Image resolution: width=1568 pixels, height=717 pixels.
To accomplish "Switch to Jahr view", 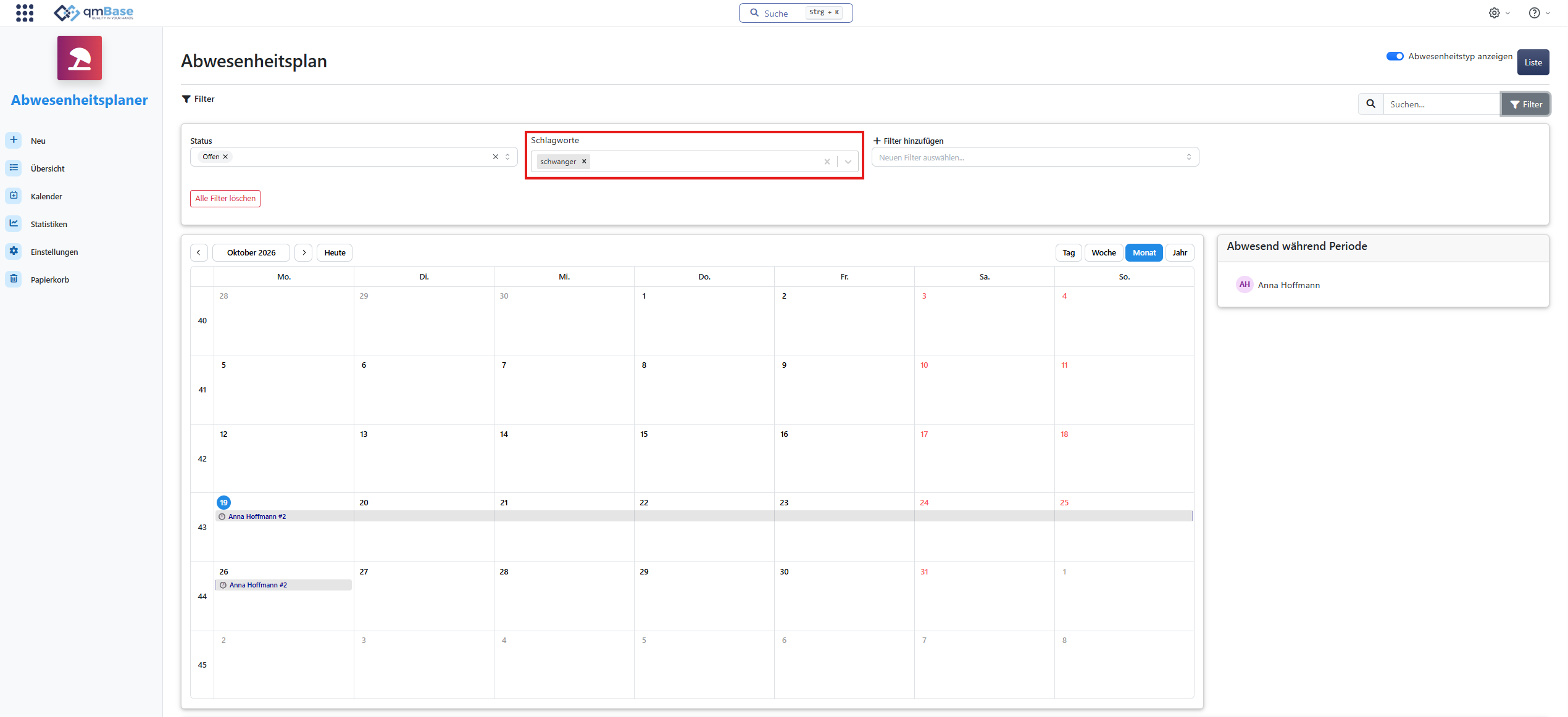I will [1180, 252].
